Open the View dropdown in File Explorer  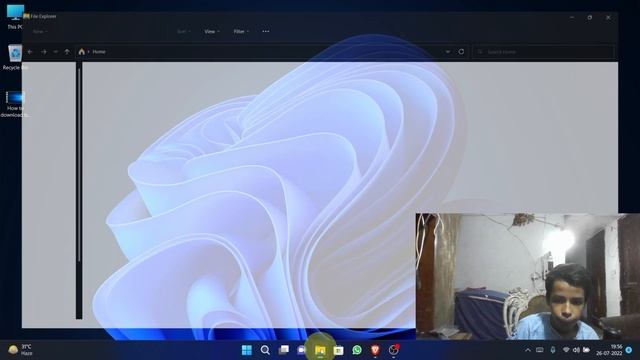coord(212,31)
